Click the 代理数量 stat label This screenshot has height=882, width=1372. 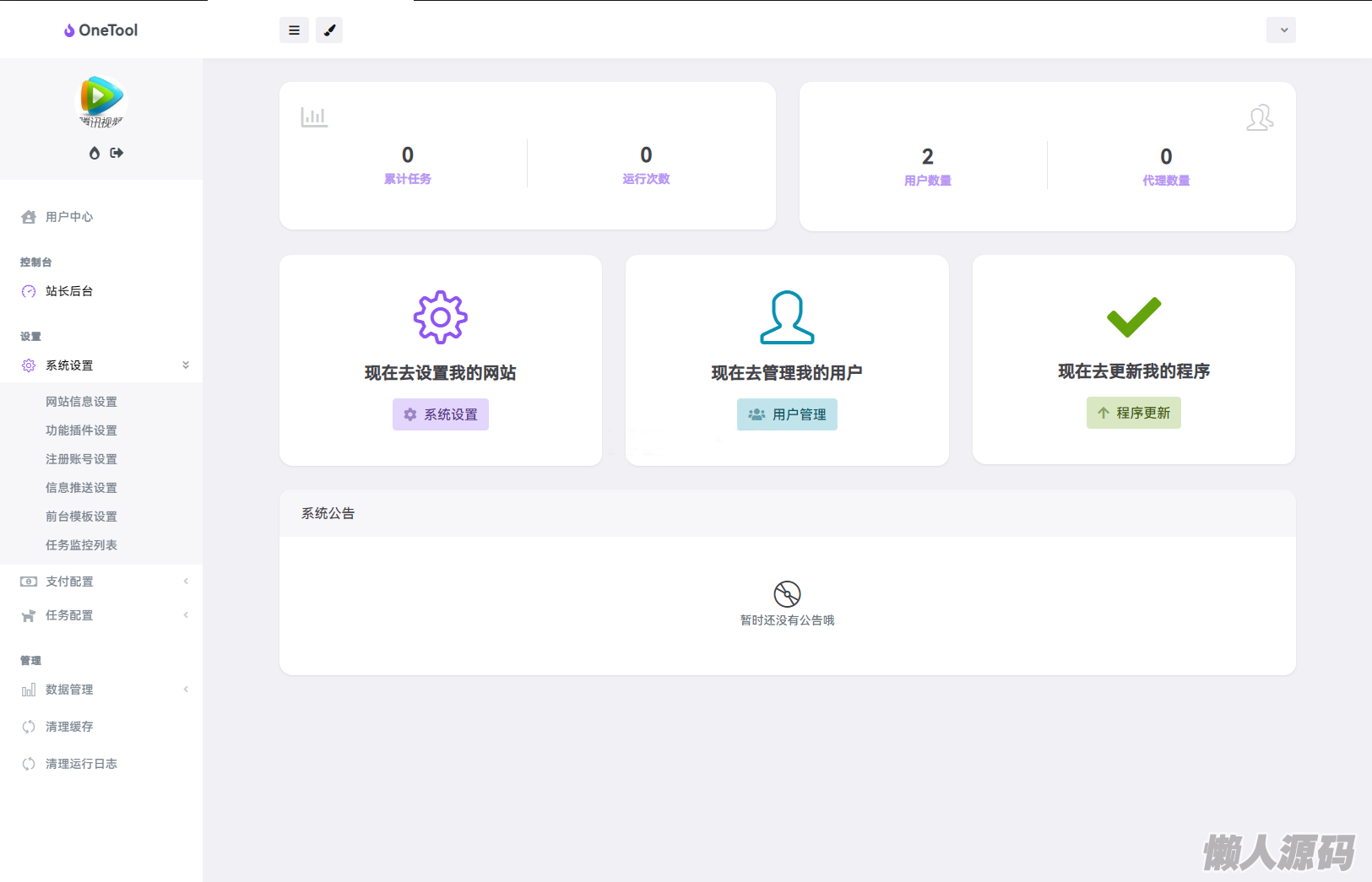point(1166,181)
